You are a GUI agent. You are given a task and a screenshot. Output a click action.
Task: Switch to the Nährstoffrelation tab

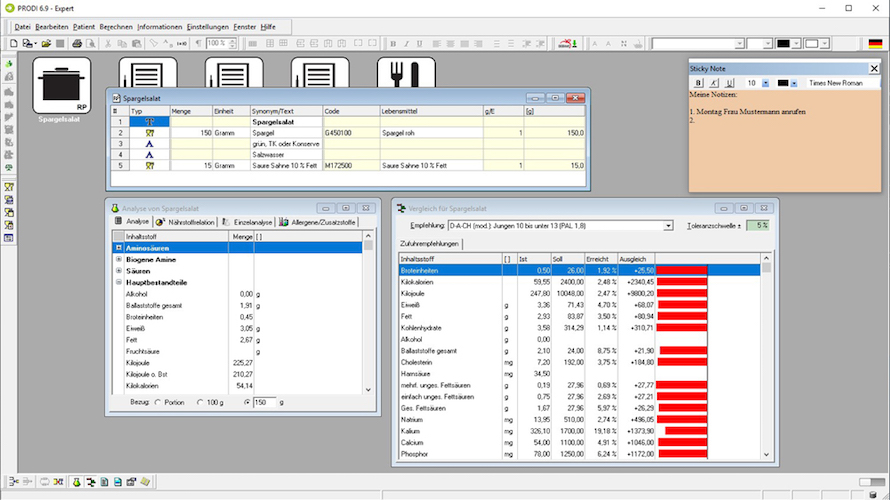190,221
